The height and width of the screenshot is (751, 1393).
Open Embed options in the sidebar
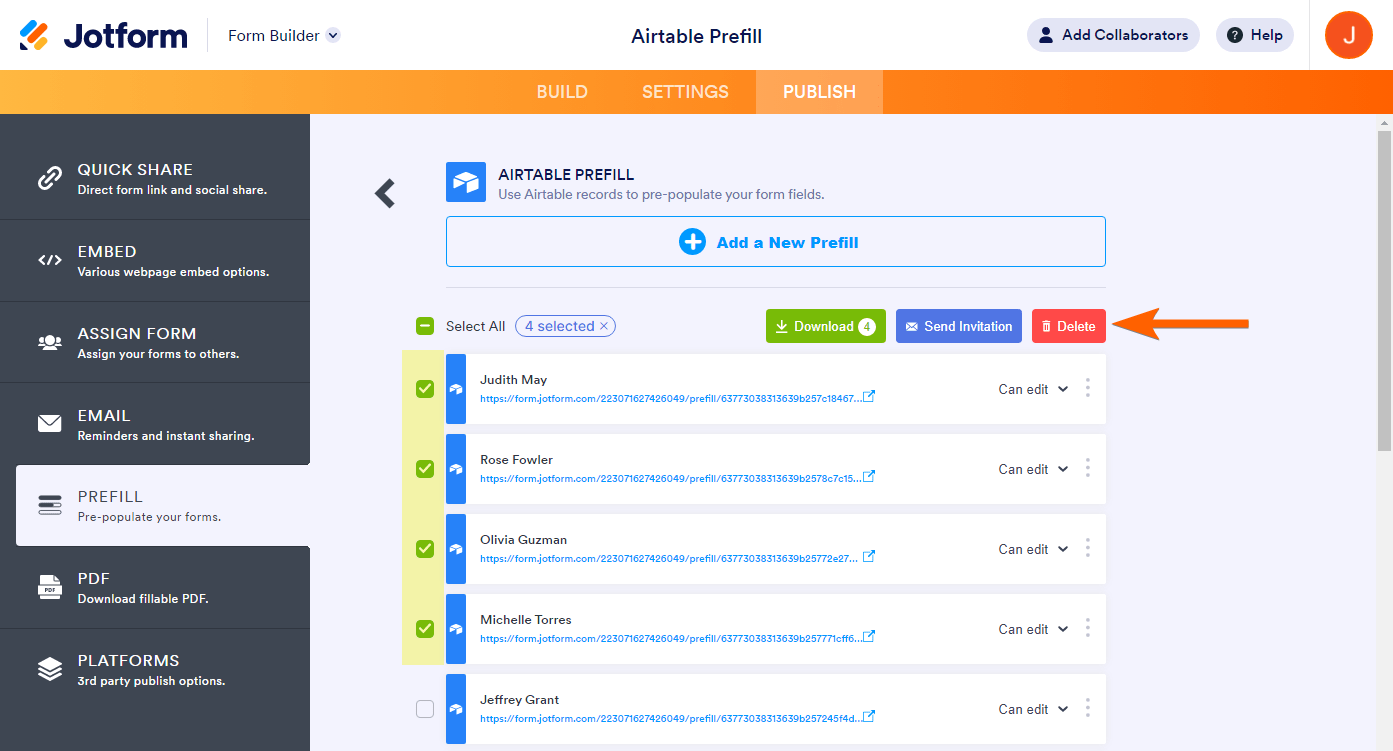pos(155,260)
